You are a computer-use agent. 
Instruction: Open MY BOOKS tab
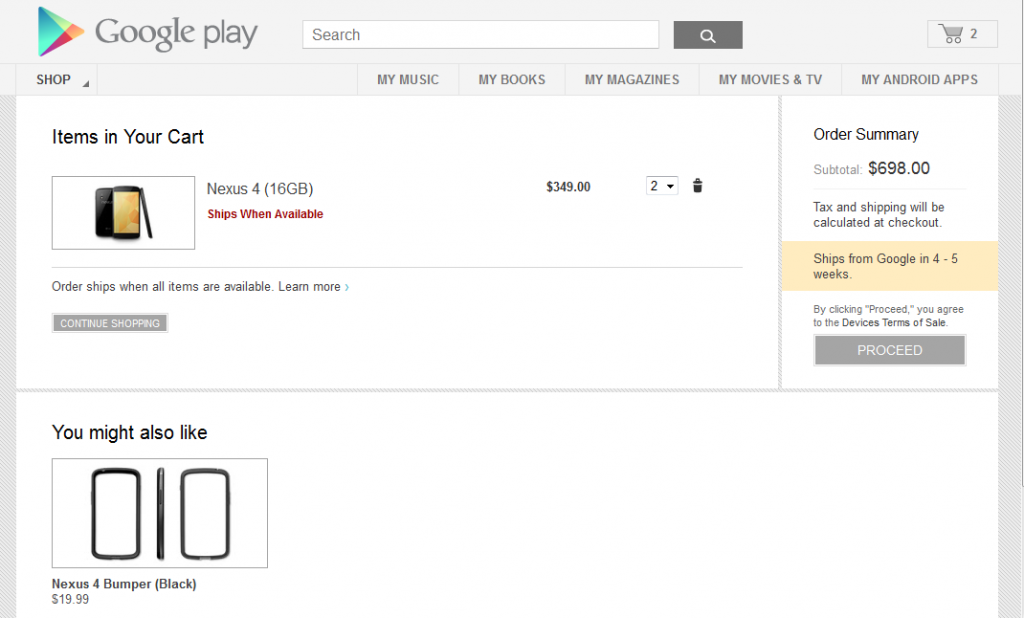point(512,80)
